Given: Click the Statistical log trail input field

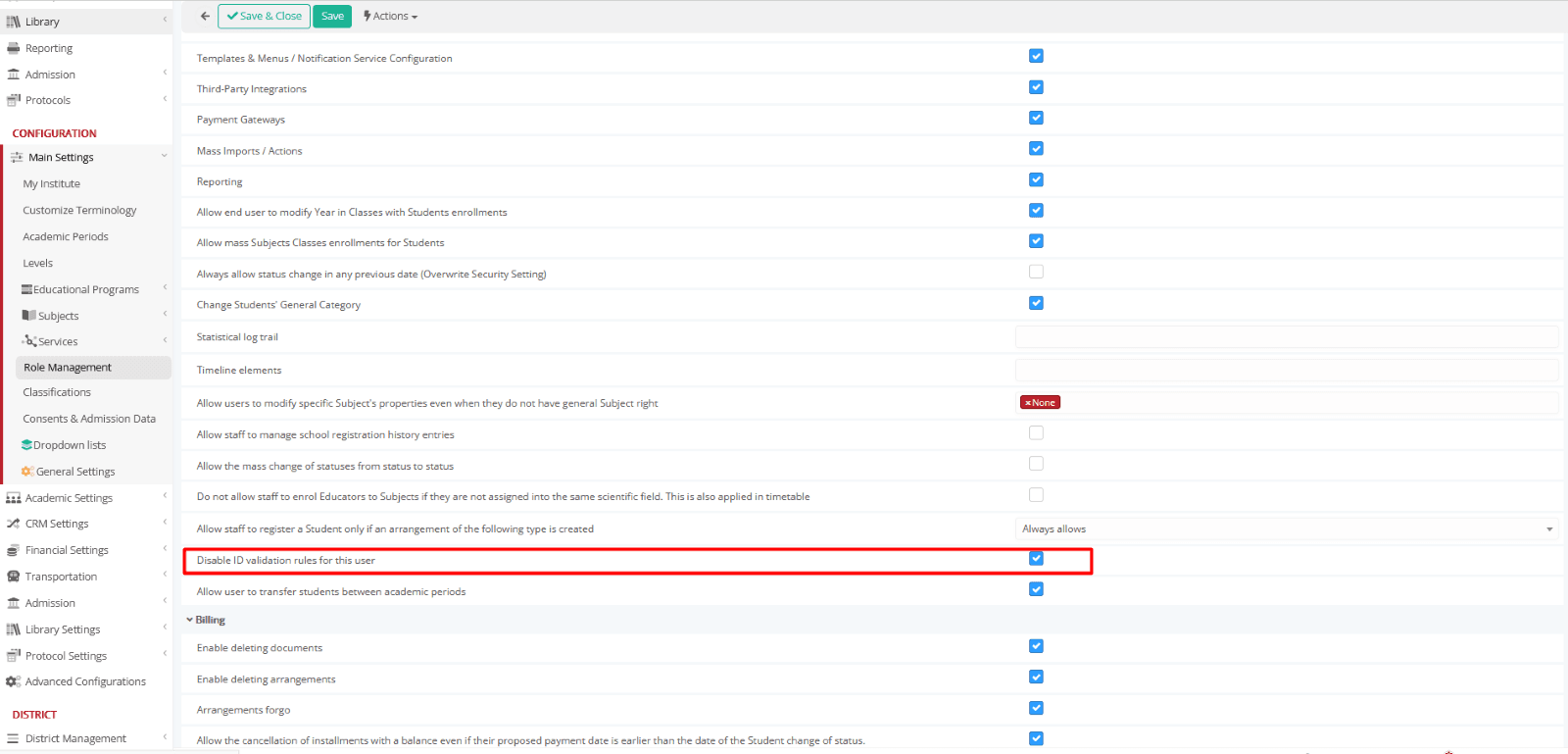Looking at the screenshot, I should coord(1287,337).
